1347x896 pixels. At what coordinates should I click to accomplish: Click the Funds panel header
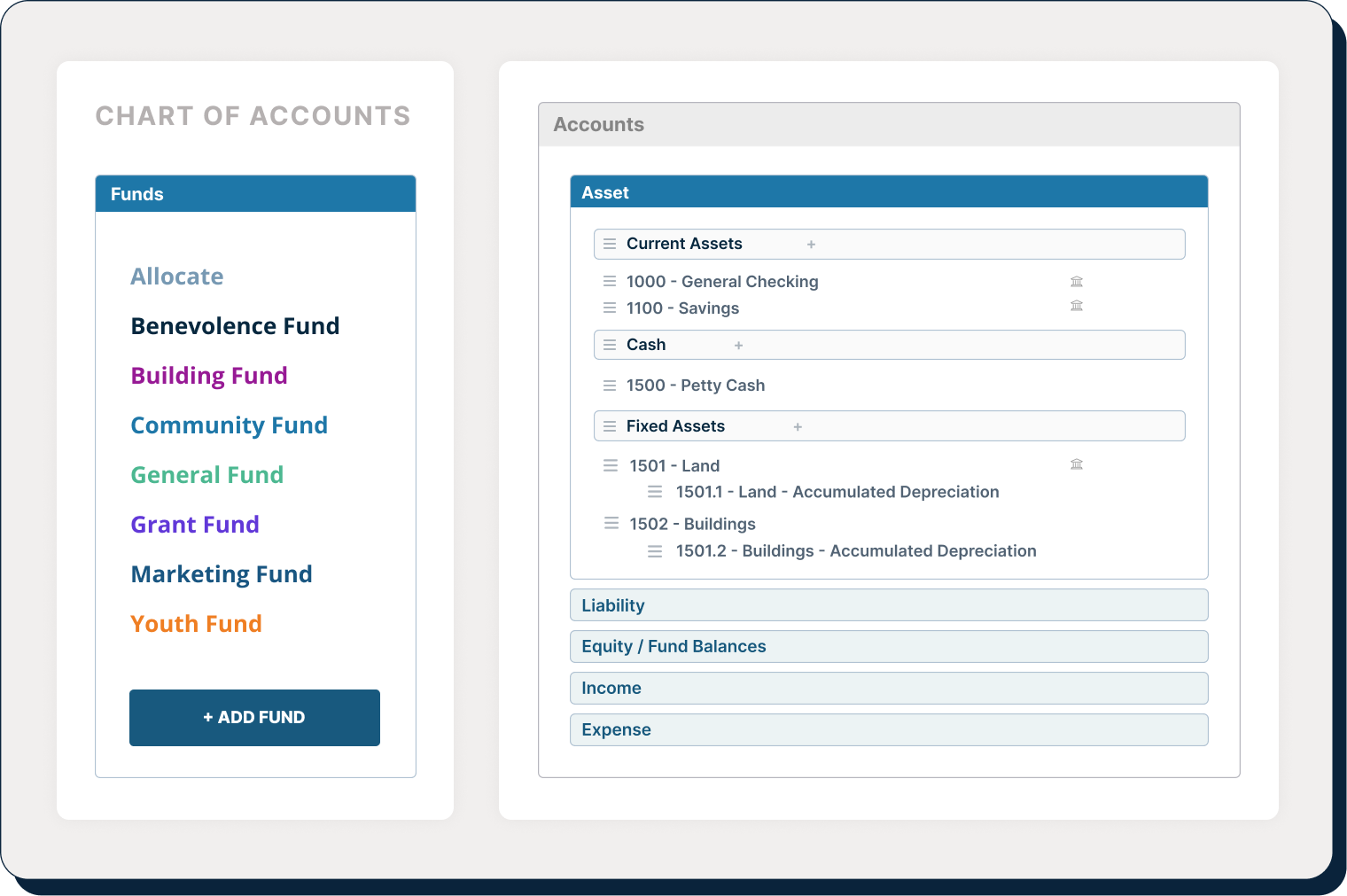(x=255, y=194)
